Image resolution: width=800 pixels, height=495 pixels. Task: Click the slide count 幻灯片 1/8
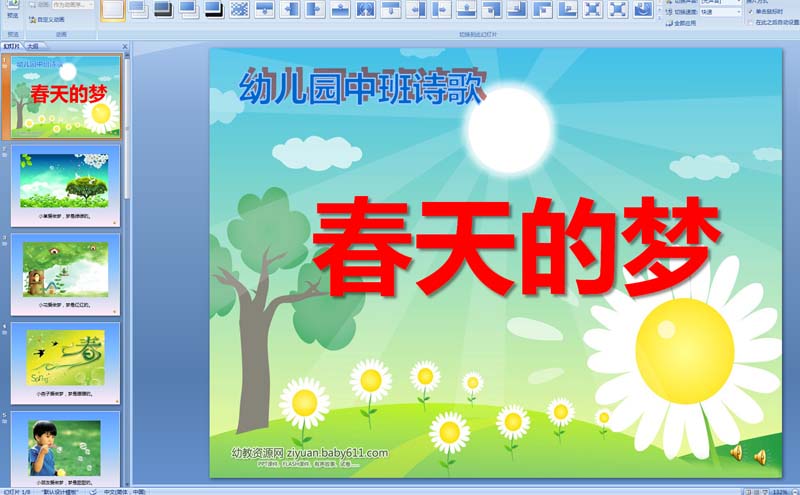point(17,492)
